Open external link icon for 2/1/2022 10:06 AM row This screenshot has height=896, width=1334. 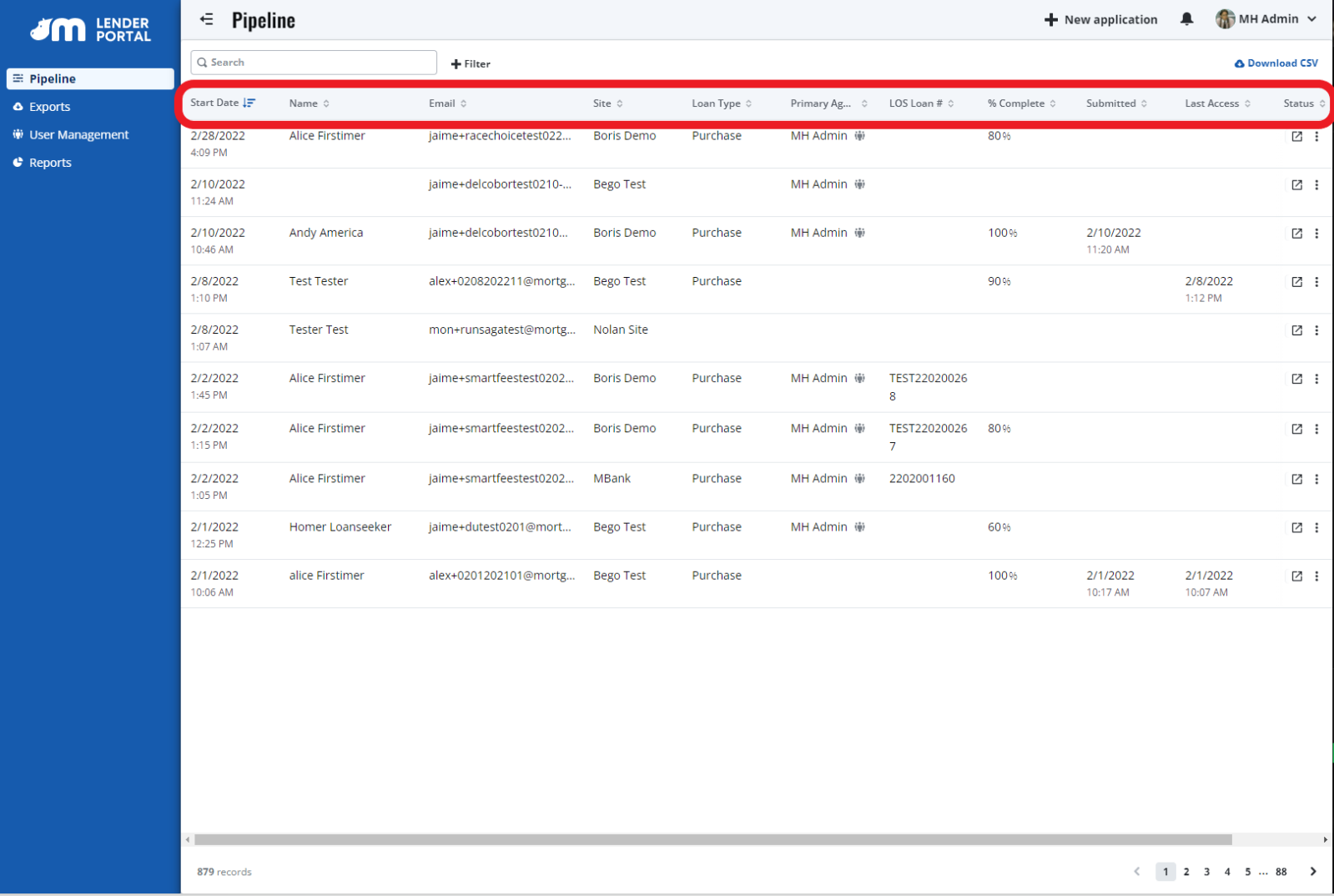coord(1296,575)
